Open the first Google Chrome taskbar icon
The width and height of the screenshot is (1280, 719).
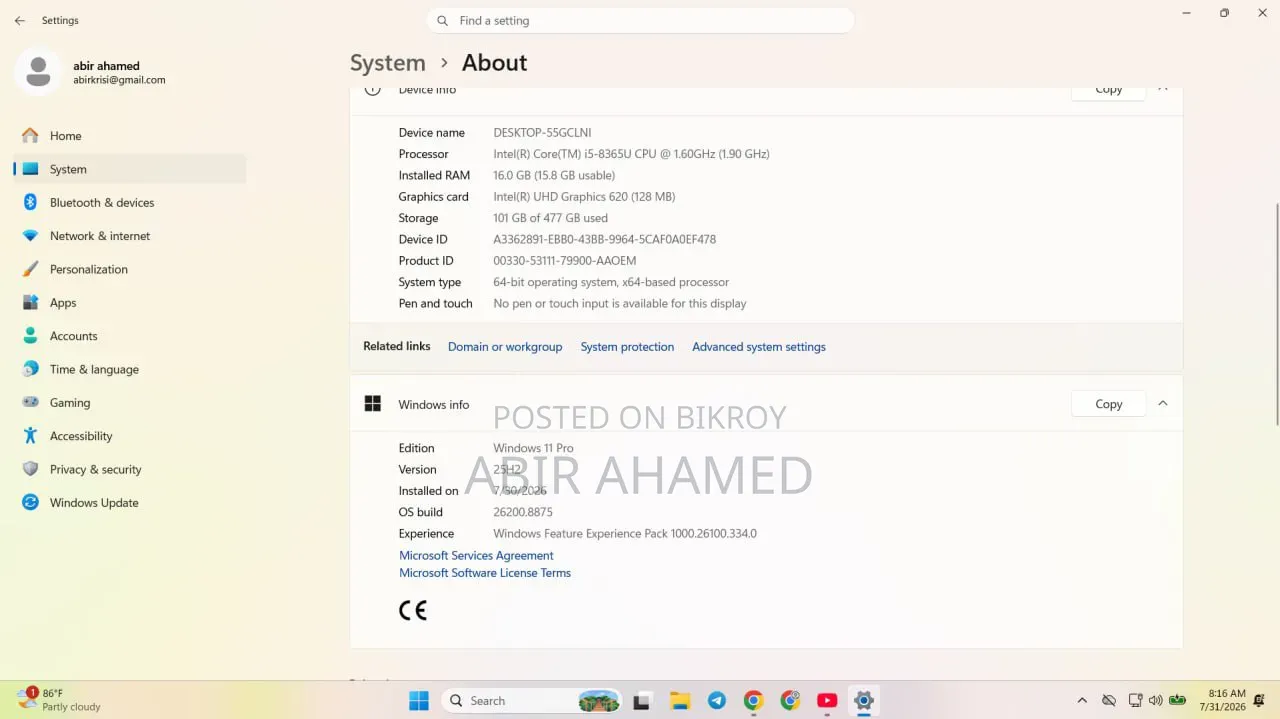(754, 701)
